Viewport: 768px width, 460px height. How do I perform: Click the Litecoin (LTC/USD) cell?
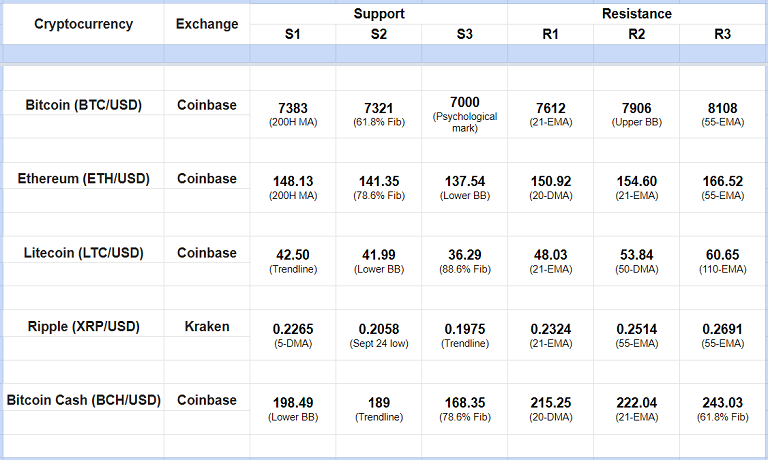83,253
